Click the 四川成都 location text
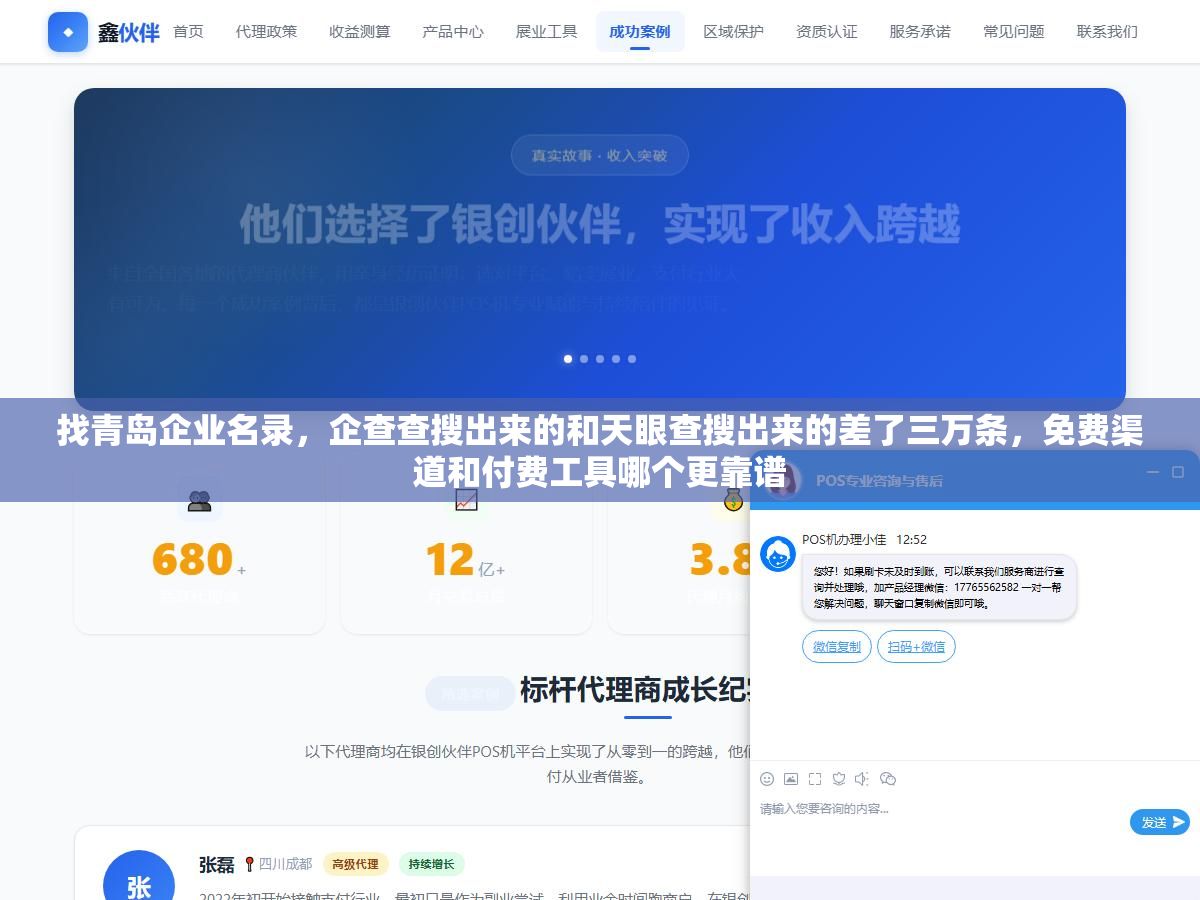Viewport: 1200px width, 900px height. tap(285, 864)
